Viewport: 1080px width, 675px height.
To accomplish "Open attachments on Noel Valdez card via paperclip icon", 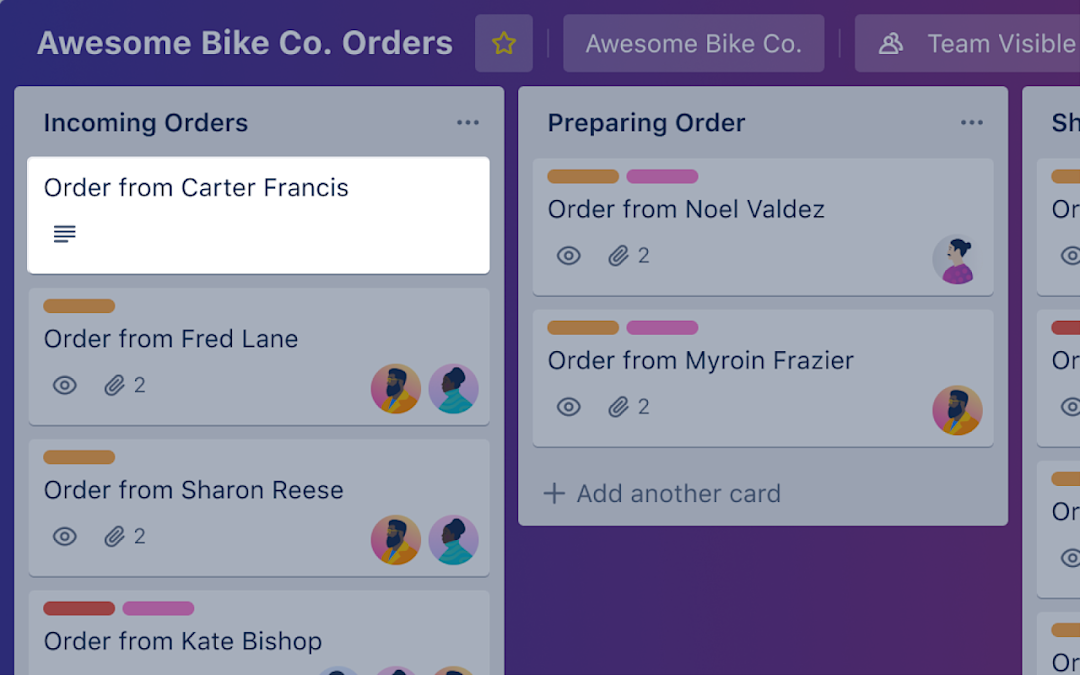I will coord(619,255).
